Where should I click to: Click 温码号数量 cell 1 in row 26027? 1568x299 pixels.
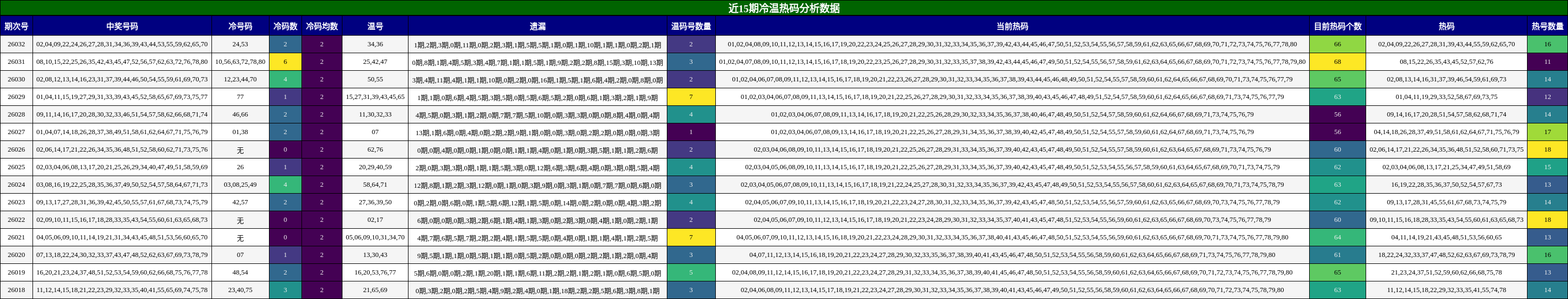[x=691, y=132]
